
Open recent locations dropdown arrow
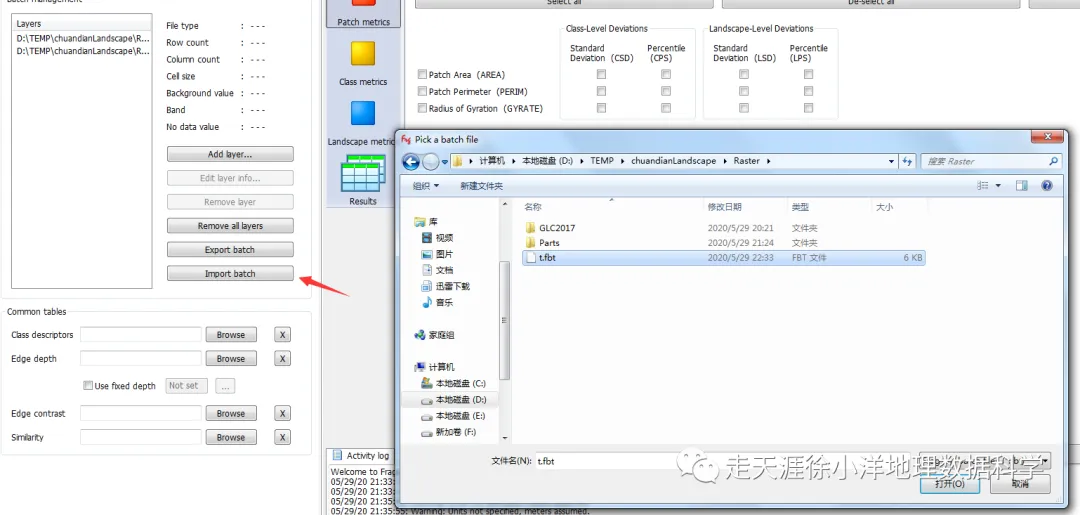445,162
